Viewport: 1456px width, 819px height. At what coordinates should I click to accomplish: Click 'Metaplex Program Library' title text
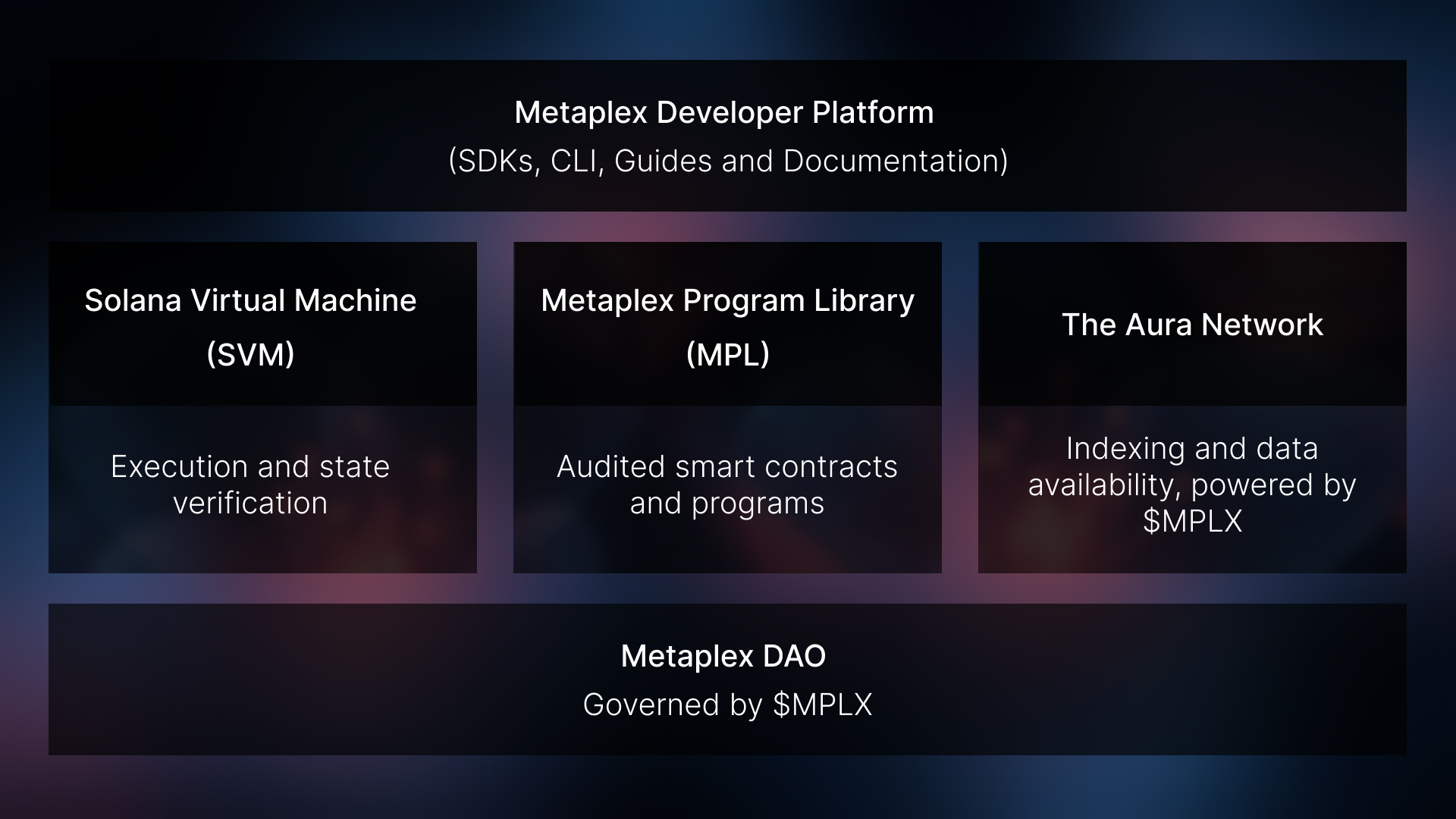click(x=726, y=300)
